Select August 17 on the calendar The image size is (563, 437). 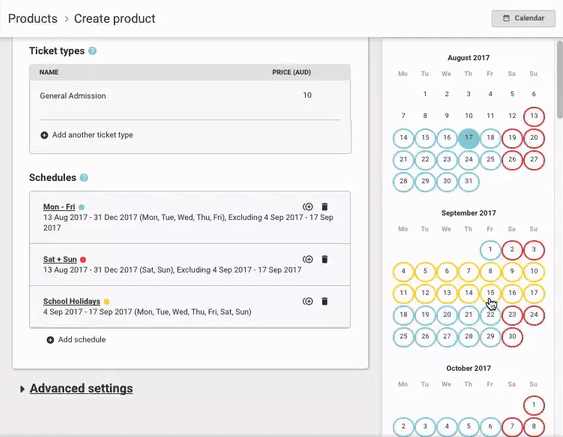pos(469,138)
